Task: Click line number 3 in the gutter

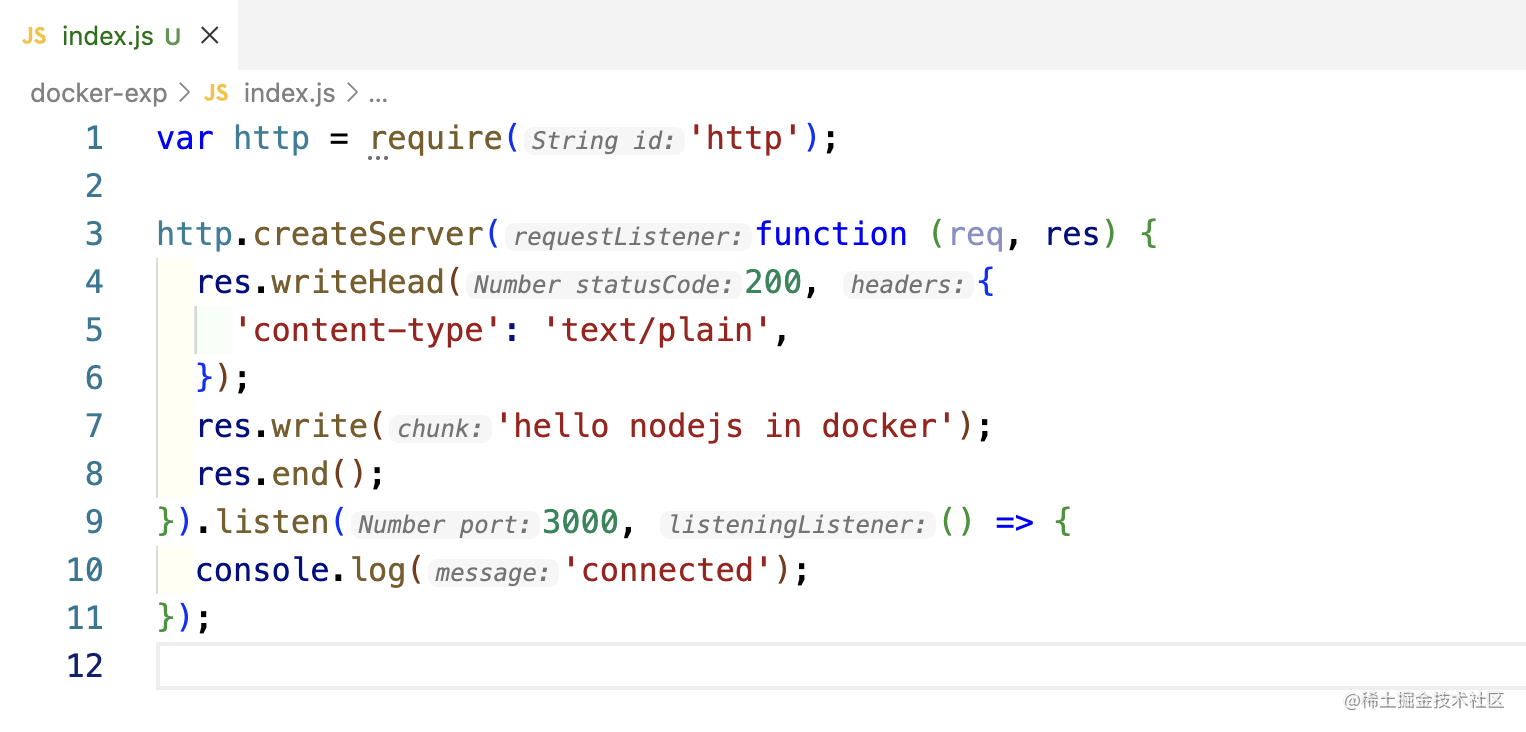Action: pyautogui.click(x=93, y=233)
